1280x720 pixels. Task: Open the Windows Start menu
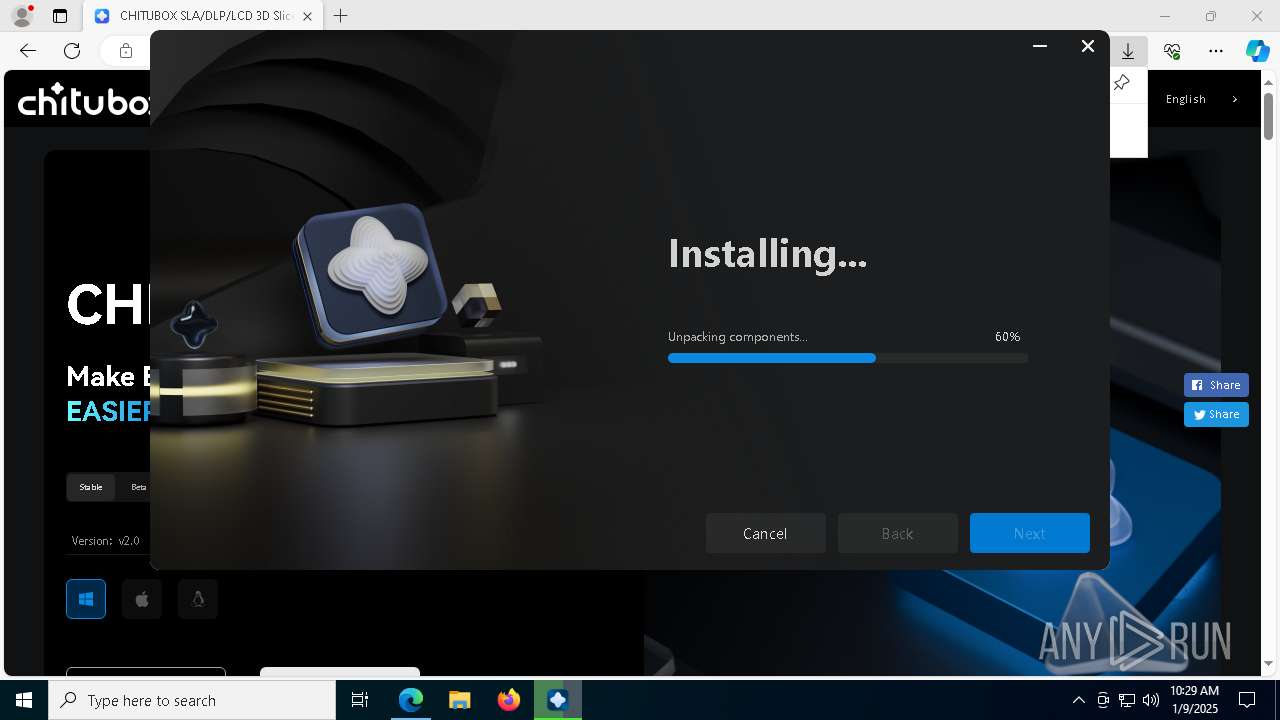24,700
